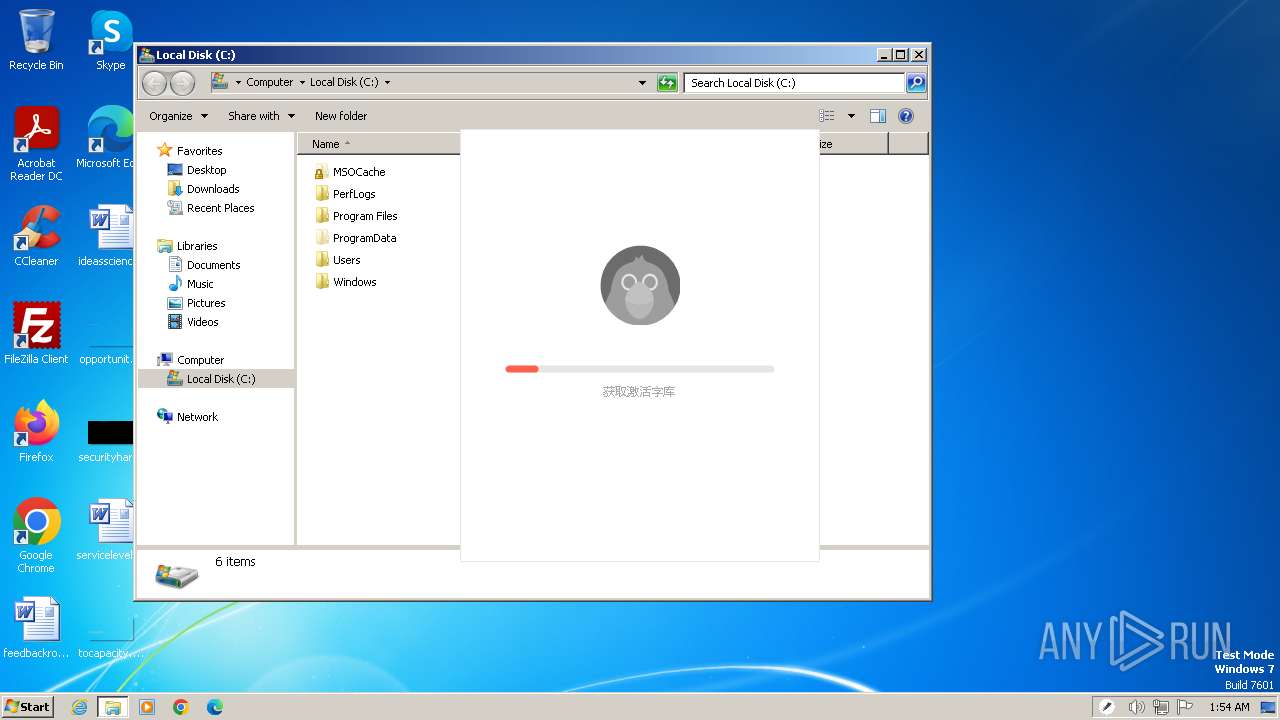Open the Pictures library
The height and width of the screenshot is (720, 1280).
[196, 303]
